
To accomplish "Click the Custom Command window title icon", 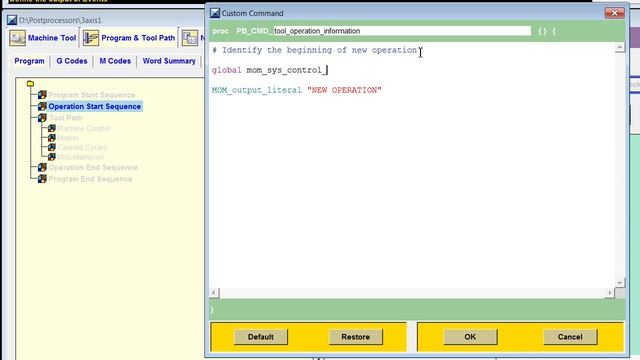I will (x=215, y=13).
